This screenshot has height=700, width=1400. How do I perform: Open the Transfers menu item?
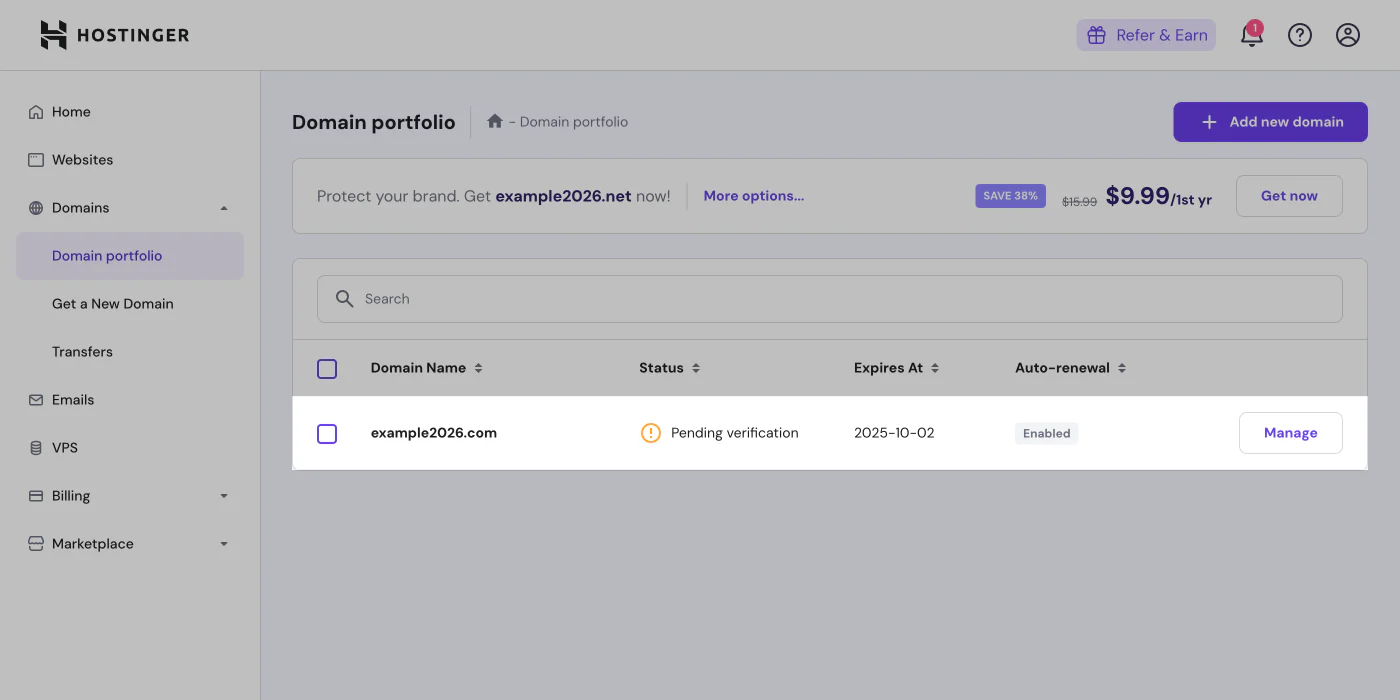tap(82, 351)
